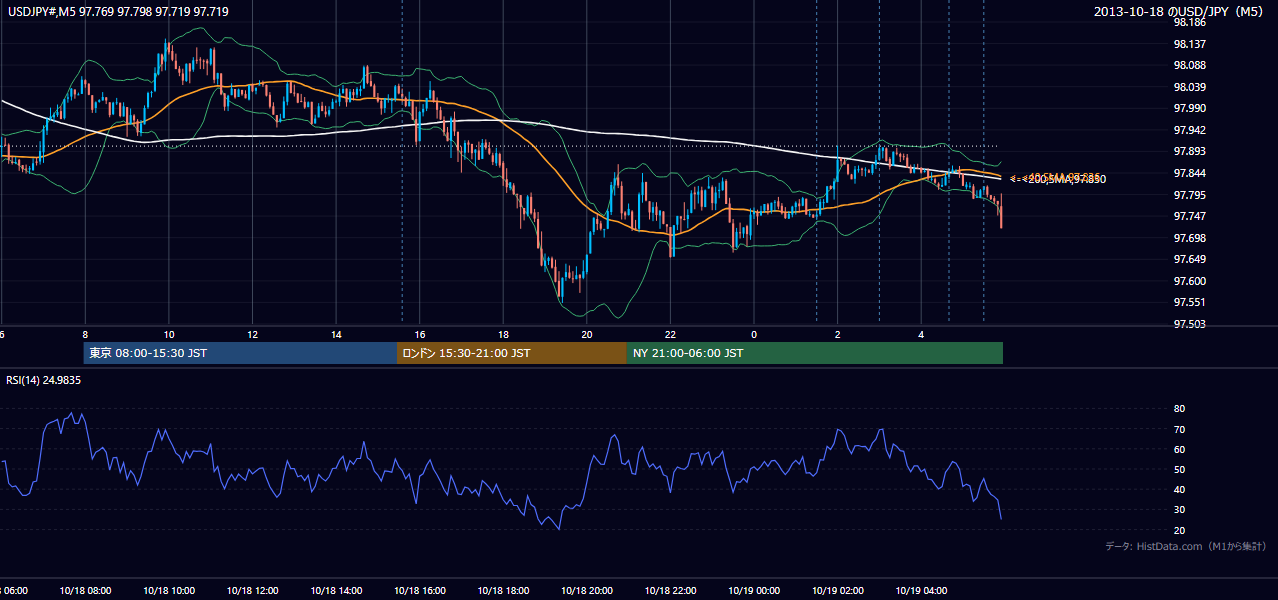Click bottom time label 10/18 20:00
Viewport: 1278px width, 600px height.
tap(586, 590)
